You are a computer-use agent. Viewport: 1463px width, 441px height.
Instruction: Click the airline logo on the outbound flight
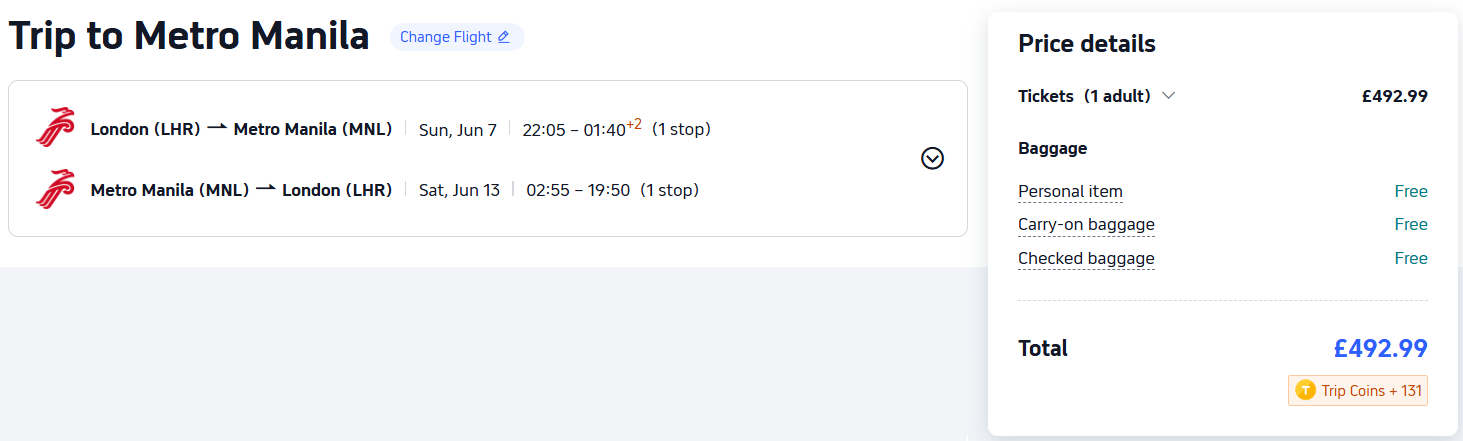pos(56,128)
